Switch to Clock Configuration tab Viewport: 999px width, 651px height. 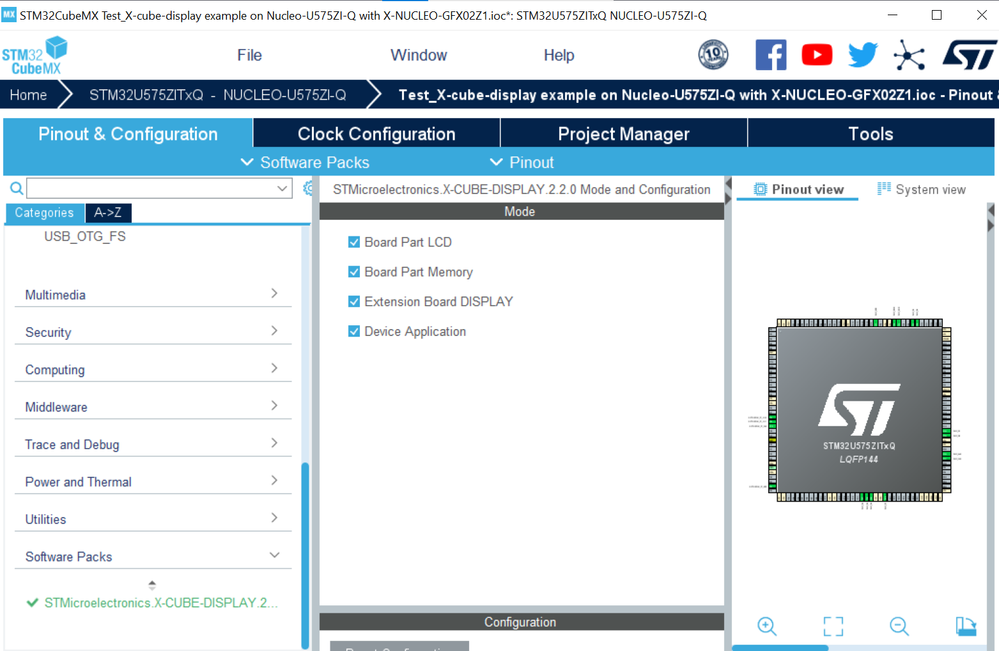point(377,134)
